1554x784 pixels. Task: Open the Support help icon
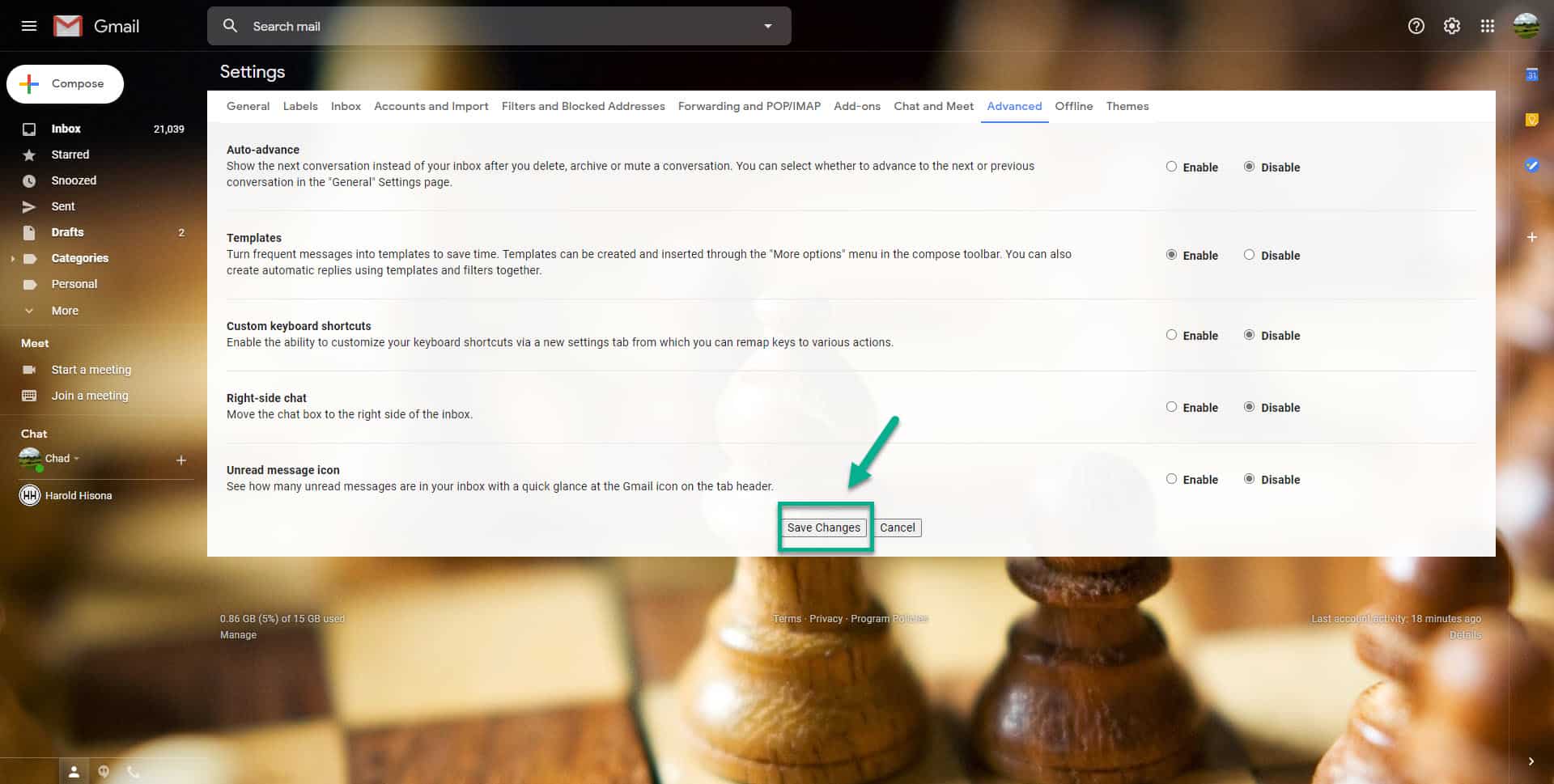1416,26
